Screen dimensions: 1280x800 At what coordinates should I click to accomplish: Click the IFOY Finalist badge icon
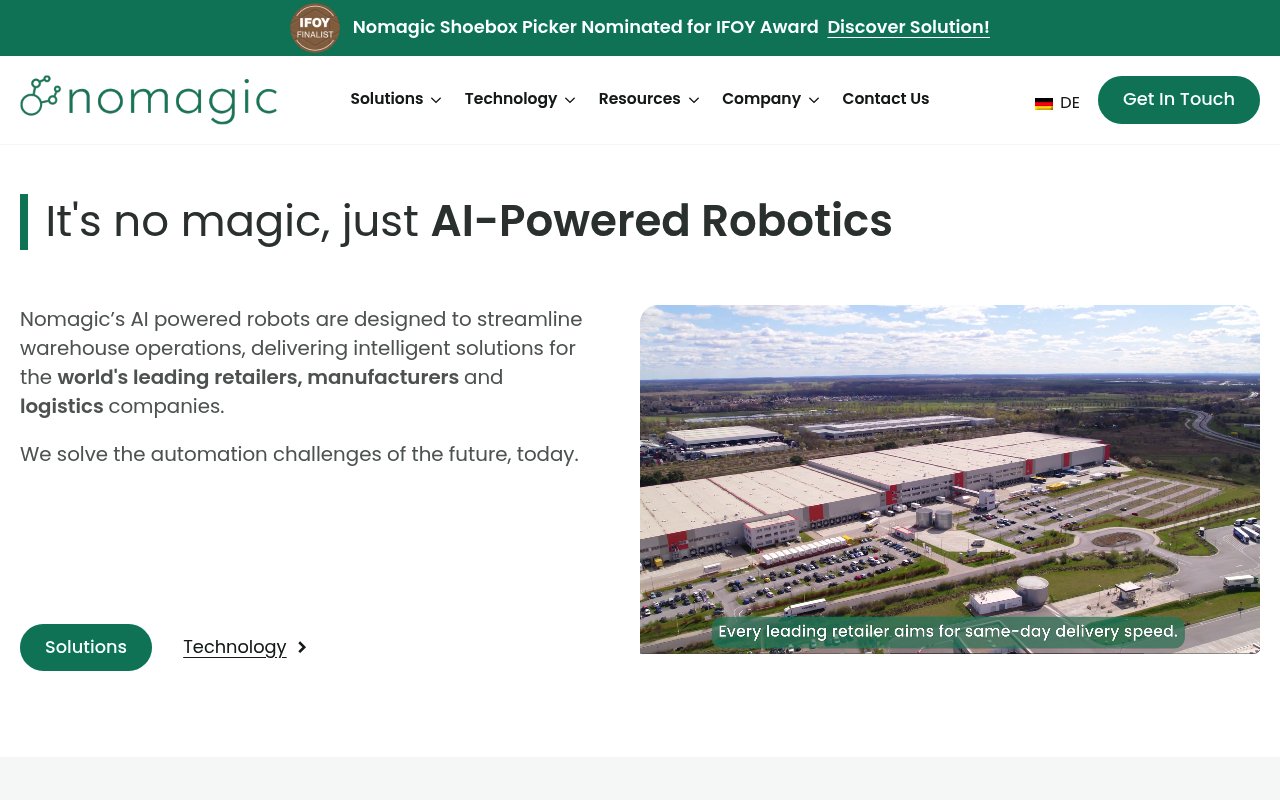pyautogui.click(x=315, y=28)
